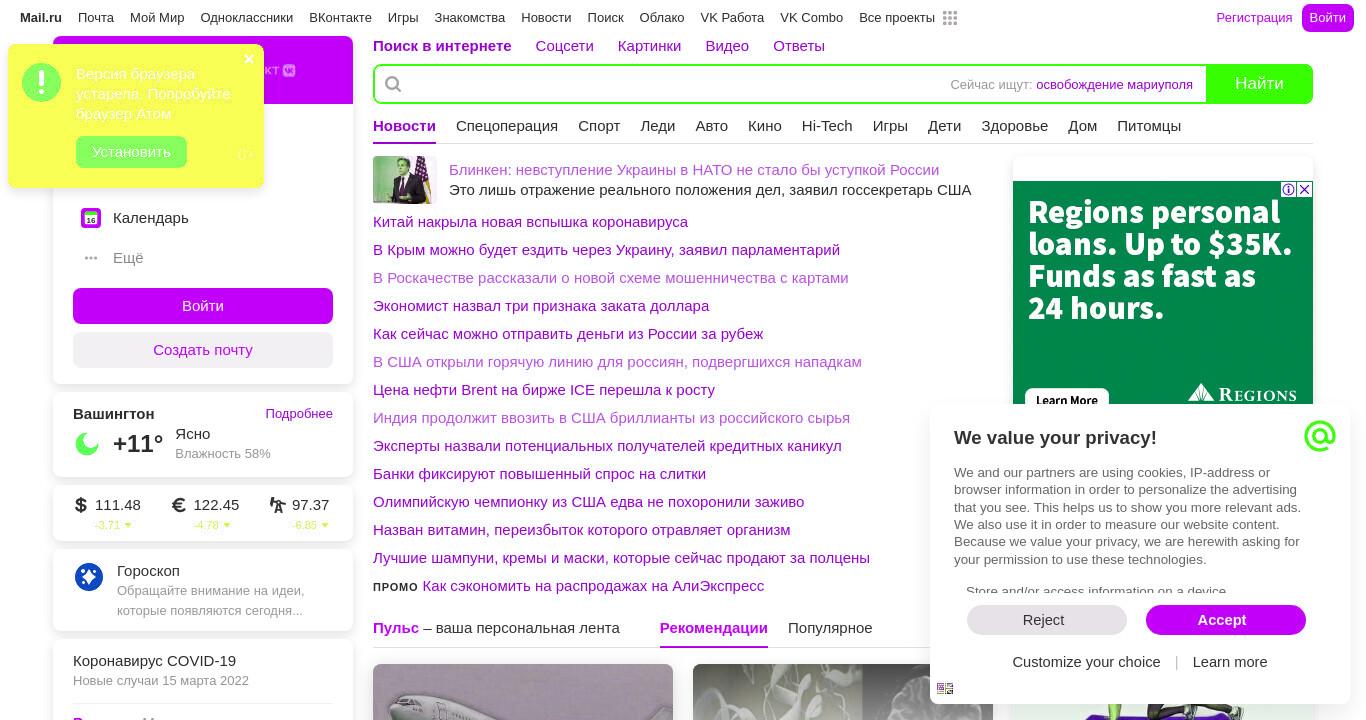This screenshot has width=1366, height=720.
Task: Click the Найти search button
Action: [1259, 84]
